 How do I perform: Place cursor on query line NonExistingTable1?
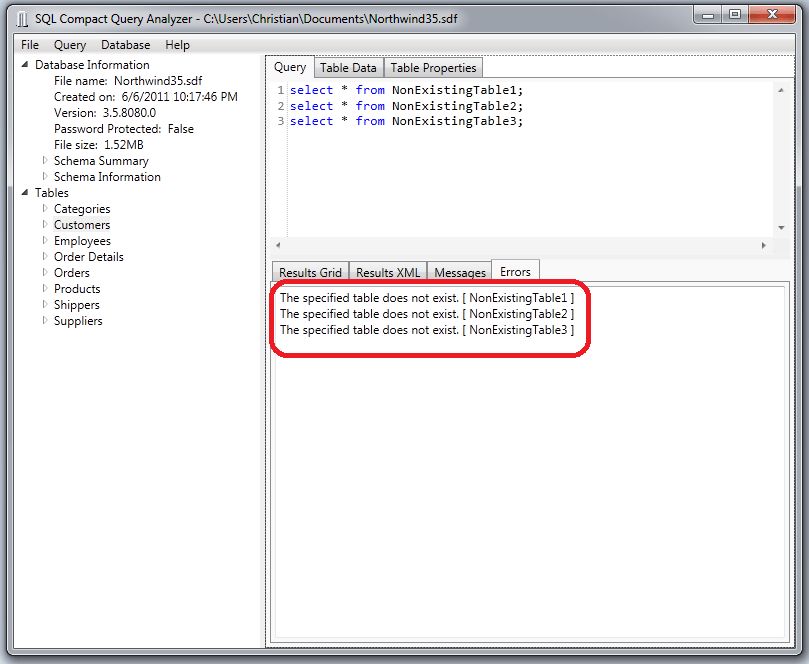(407, 90)
